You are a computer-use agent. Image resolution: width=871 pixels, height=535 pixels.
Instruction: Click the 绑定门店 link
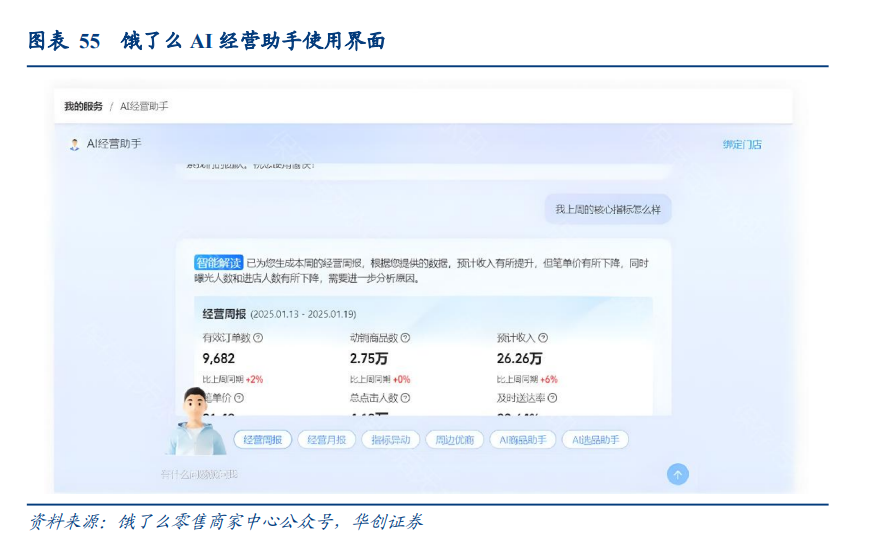point(742,144)
